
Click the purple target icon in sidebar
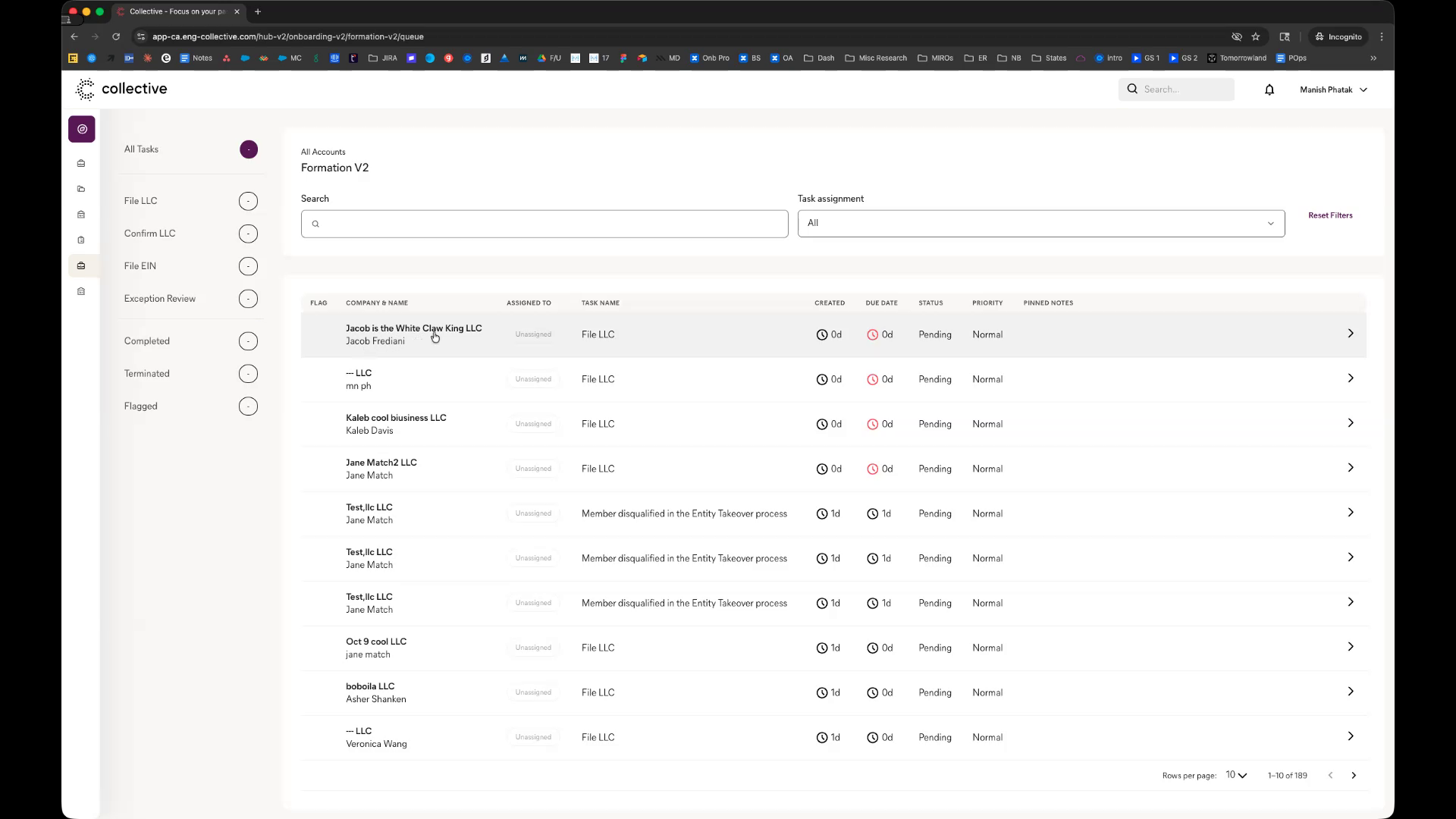82,129
